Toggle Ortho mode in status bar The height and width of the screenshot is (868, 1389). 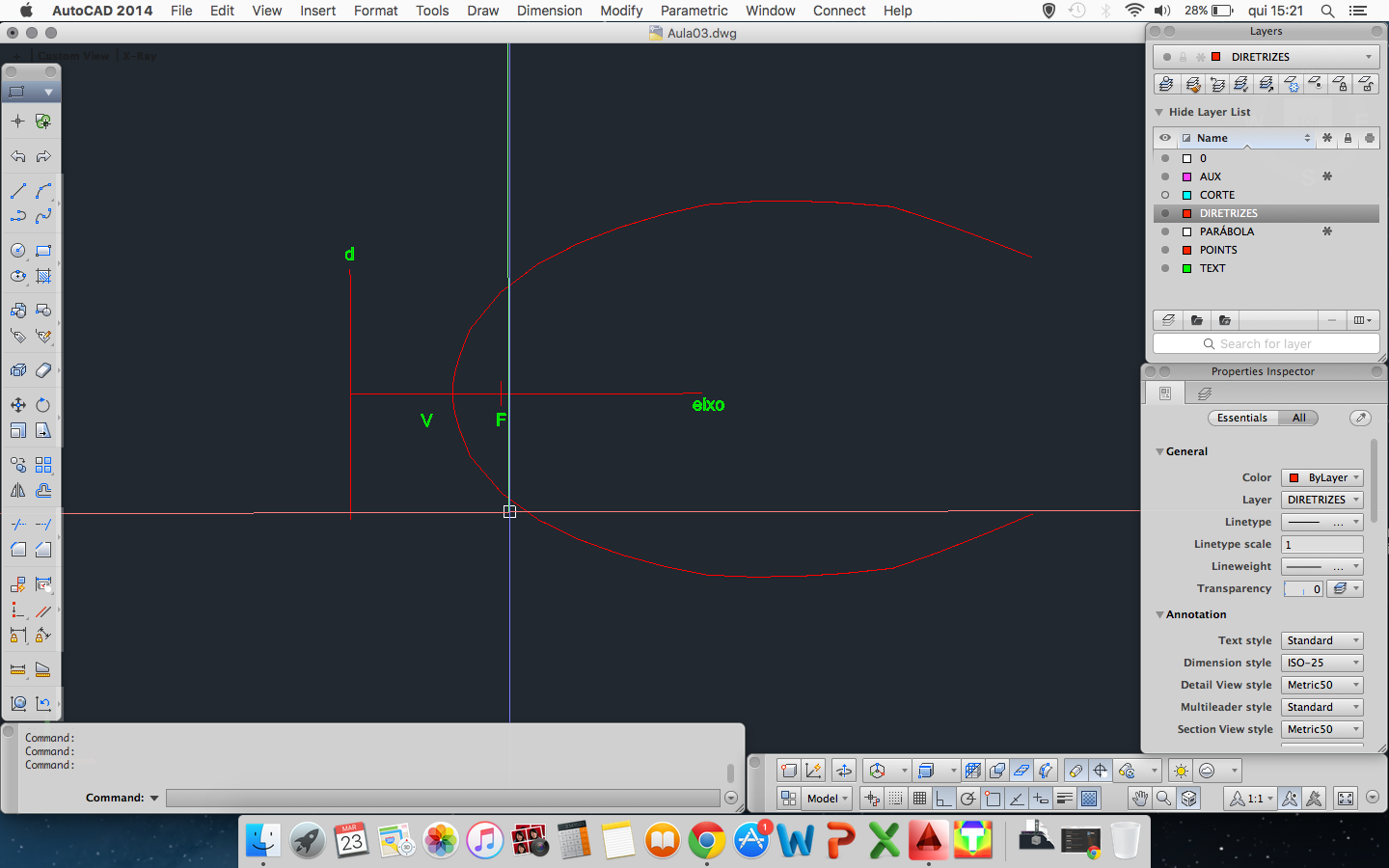point(943,799)
